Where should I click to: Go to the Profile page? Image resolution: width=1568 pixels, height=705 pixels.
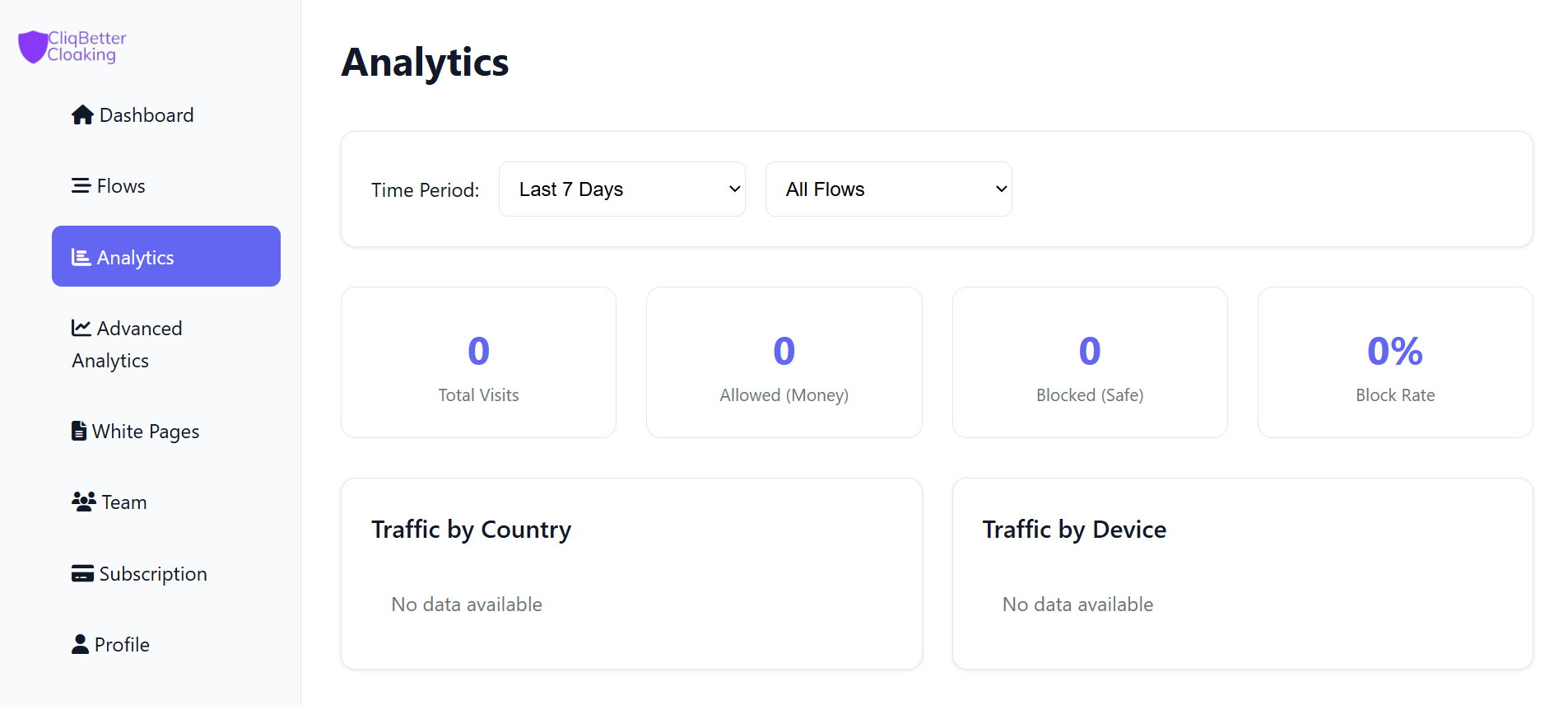coord(166,644)
